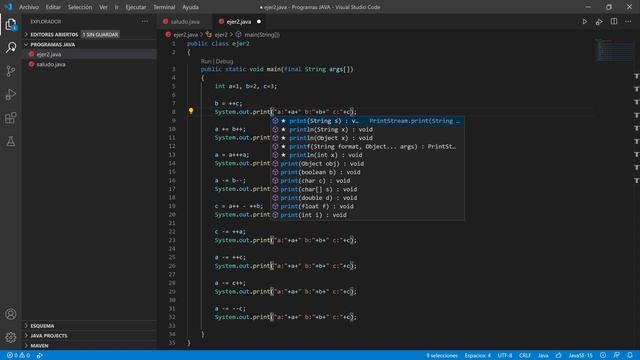
Task: Click the code minimap preview
Action: pos(614,50)
